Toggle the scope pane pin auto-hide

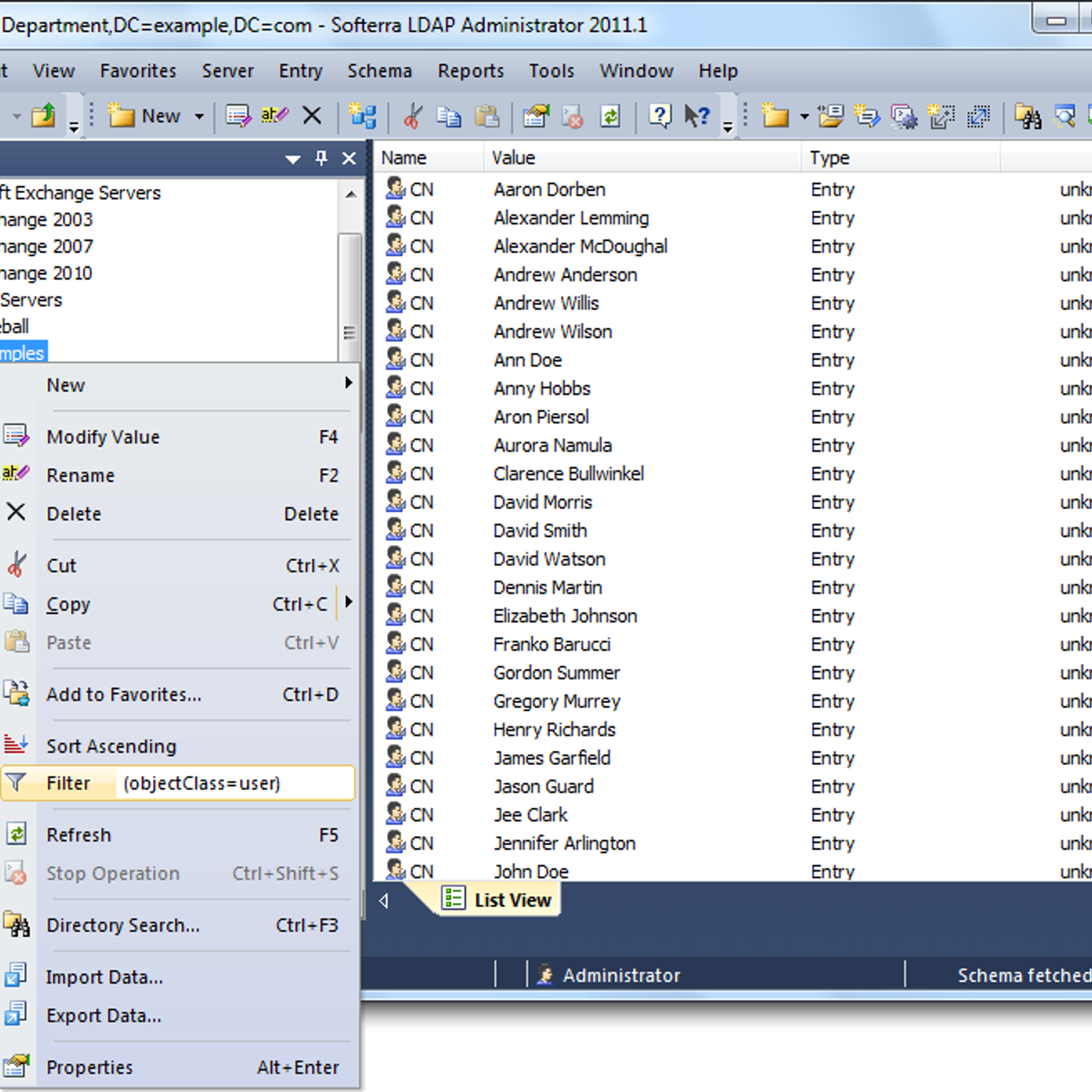(x=321, y=158)
